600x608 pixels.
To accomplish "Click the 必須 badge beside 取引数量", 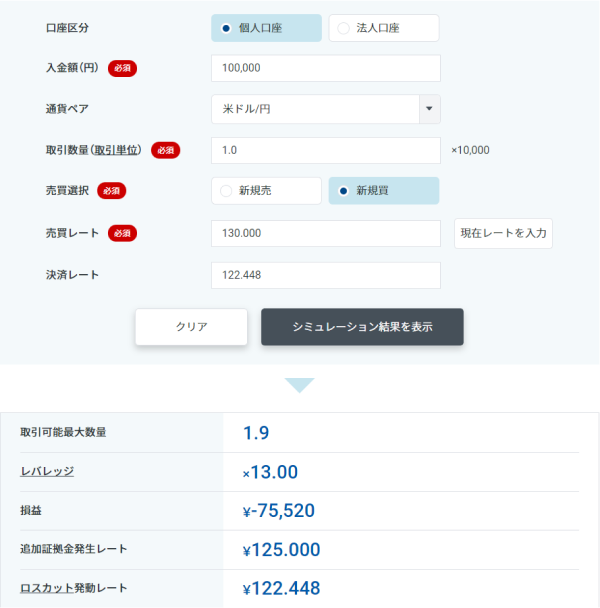I will point(166,150).
